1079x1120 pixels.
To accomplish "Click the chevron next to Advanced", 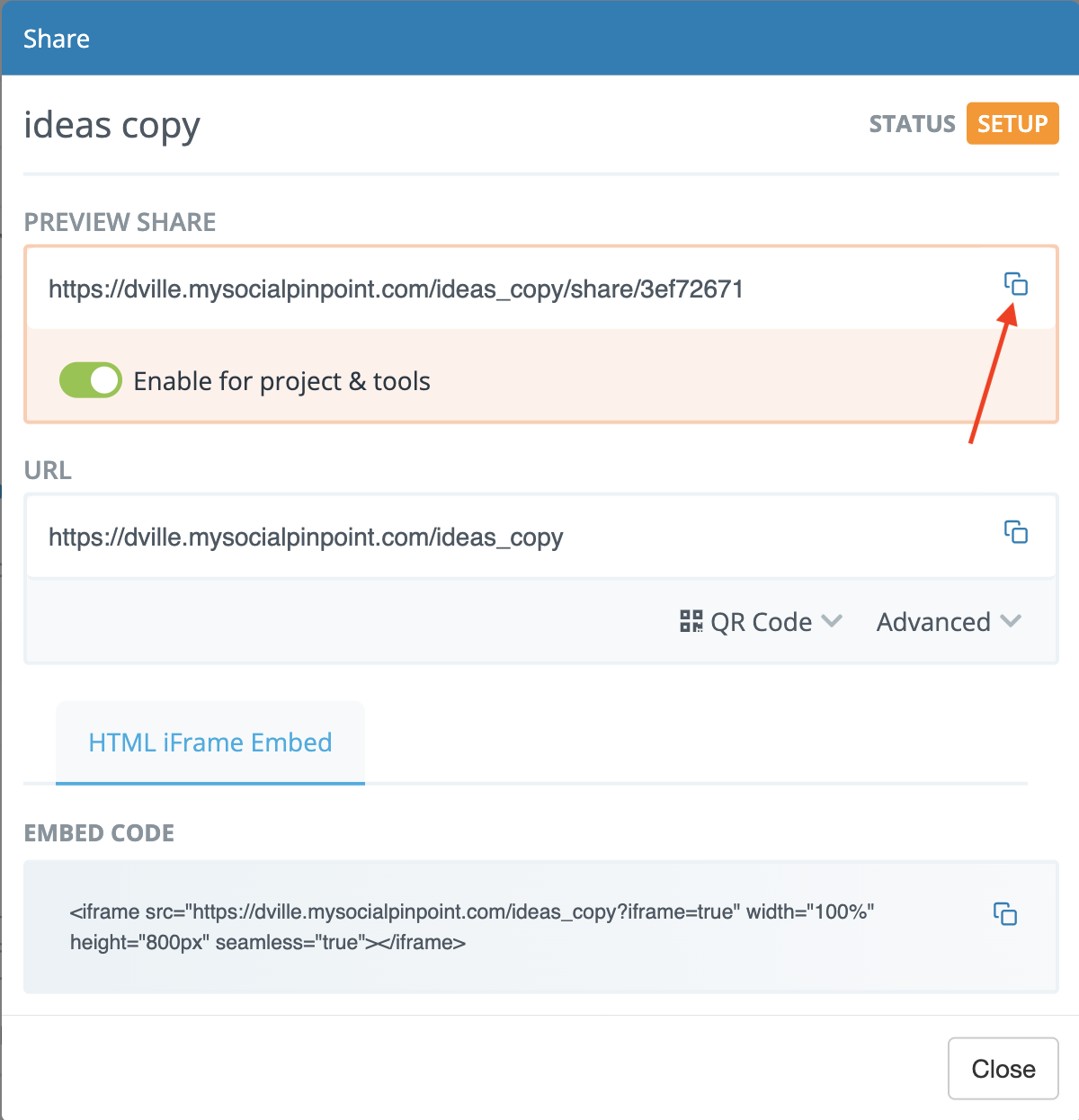I will [x=1011, y=621].
